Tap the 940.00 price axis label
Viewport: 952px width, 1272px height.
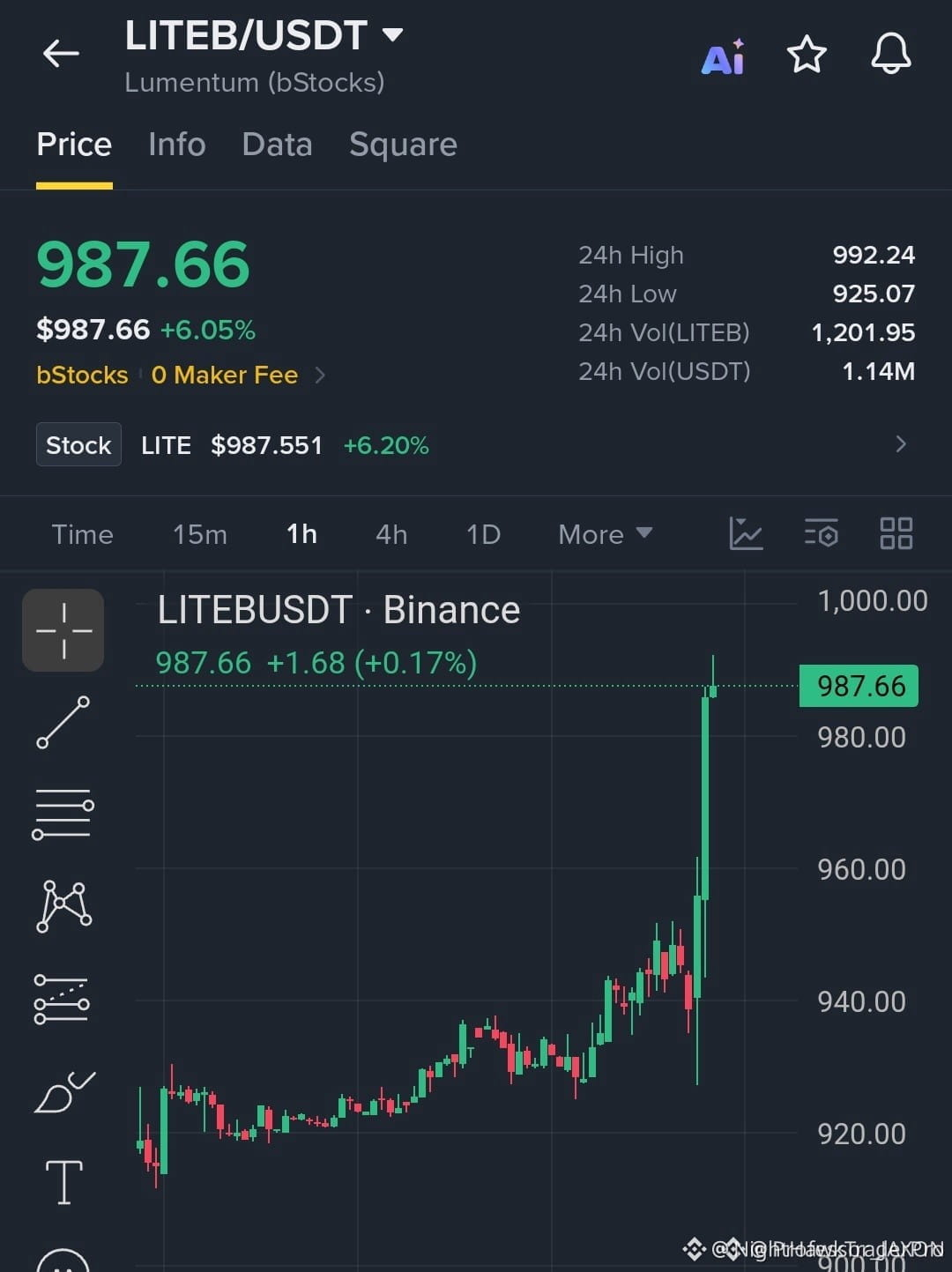[861, 1001]
